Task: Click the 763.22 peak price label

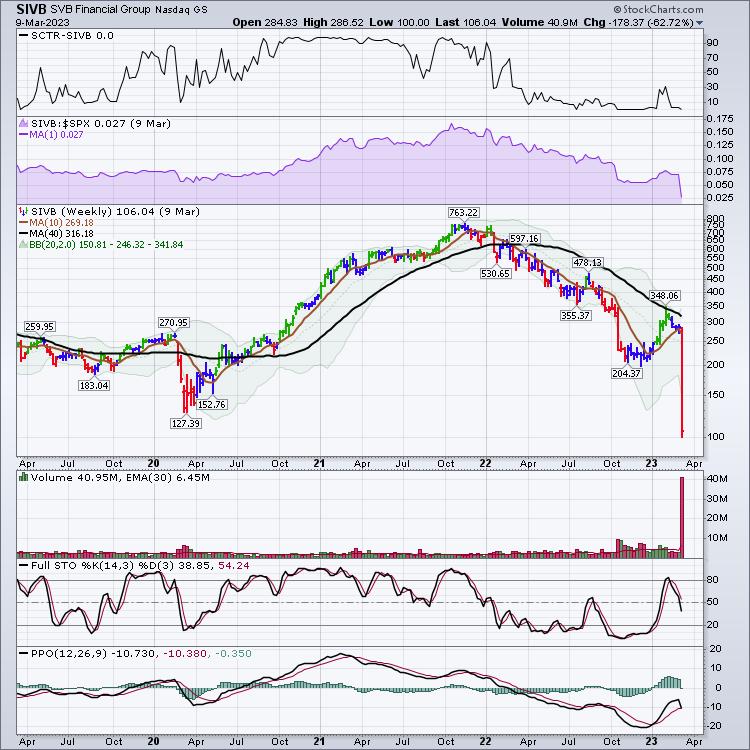Action: (463, 212)
